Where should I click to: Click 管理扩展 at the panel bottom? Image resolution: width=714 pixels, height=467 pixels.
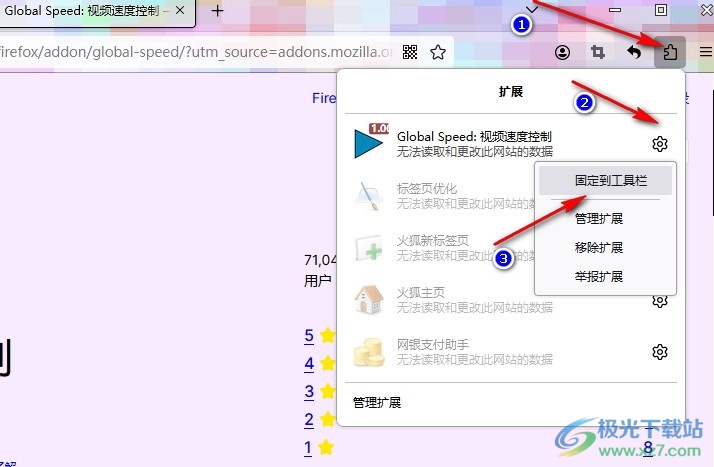[x=377, y=402]
